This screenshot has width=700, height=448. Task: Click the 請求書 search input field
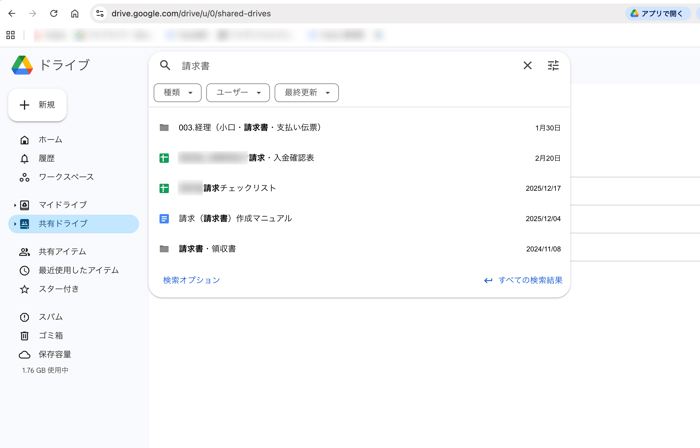(340, 66)
